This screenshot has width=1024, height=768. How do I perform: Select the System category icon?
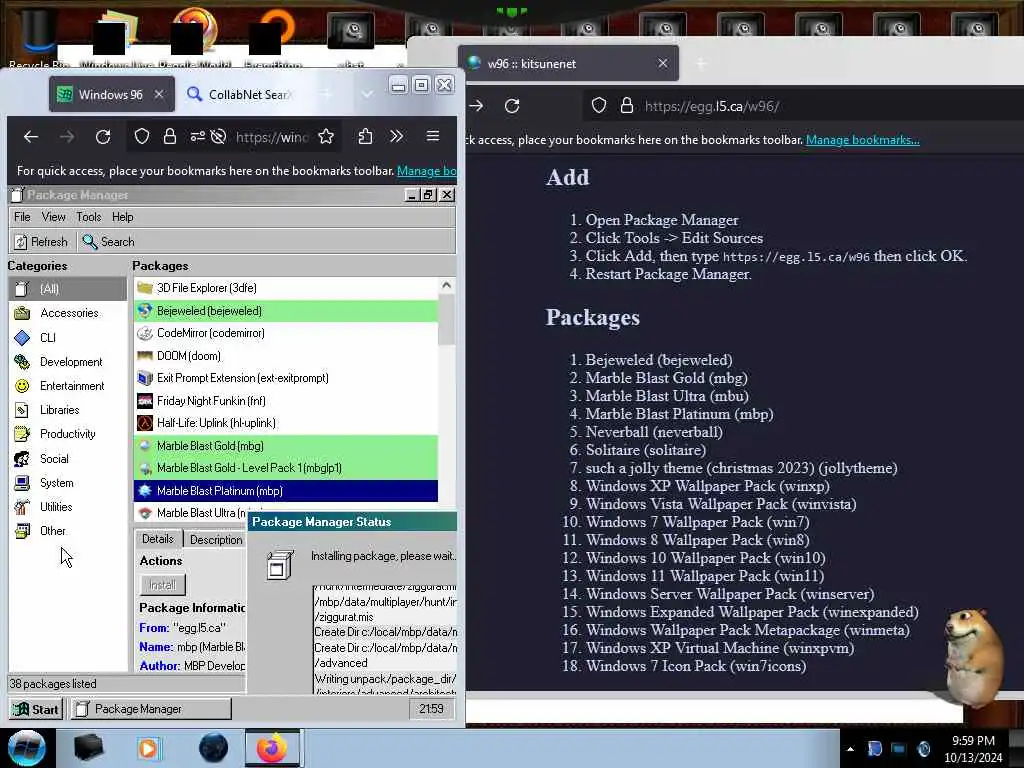(22, 483)
